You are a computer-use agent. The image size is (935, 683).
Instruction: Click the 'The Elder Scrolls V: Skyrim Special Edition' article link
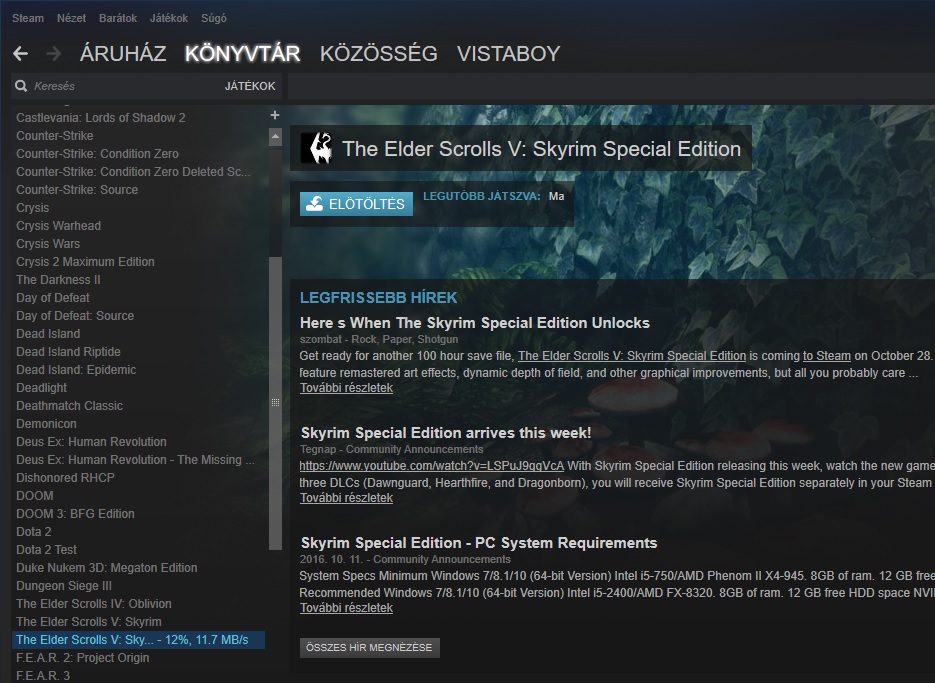point(632,356)
